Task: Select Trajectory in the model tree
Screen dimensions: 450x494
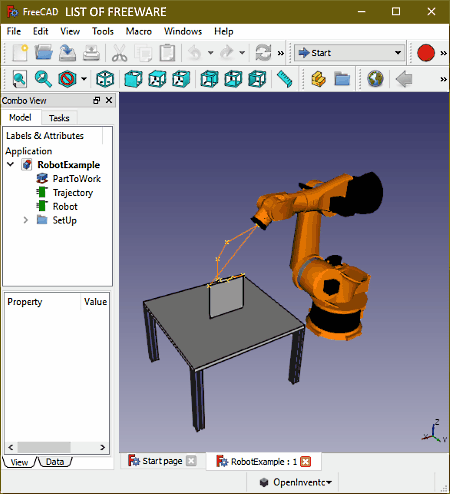Action: coord(73,193)
